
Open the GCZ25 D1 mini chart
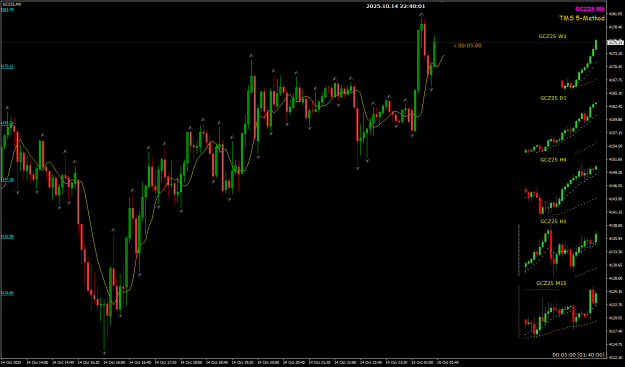click(x=561, y=128)
